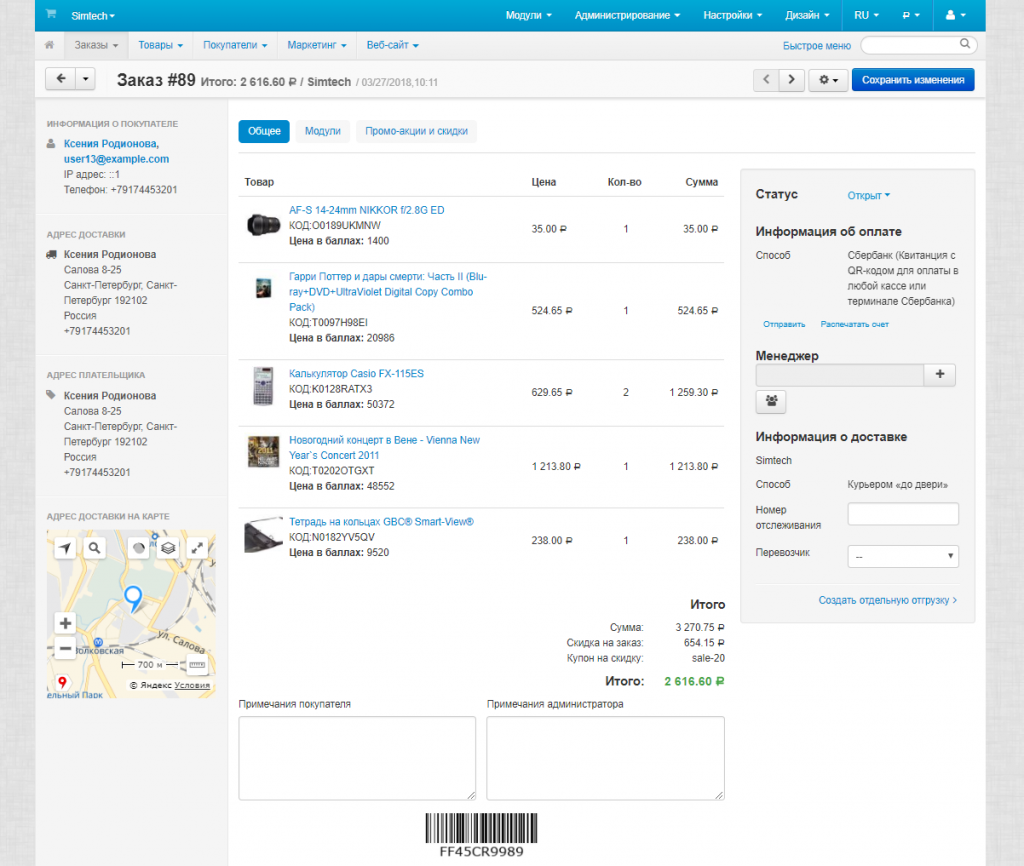Click the Отправить payment link
This screenshot has width=1024, height=866.
point(784,324)
